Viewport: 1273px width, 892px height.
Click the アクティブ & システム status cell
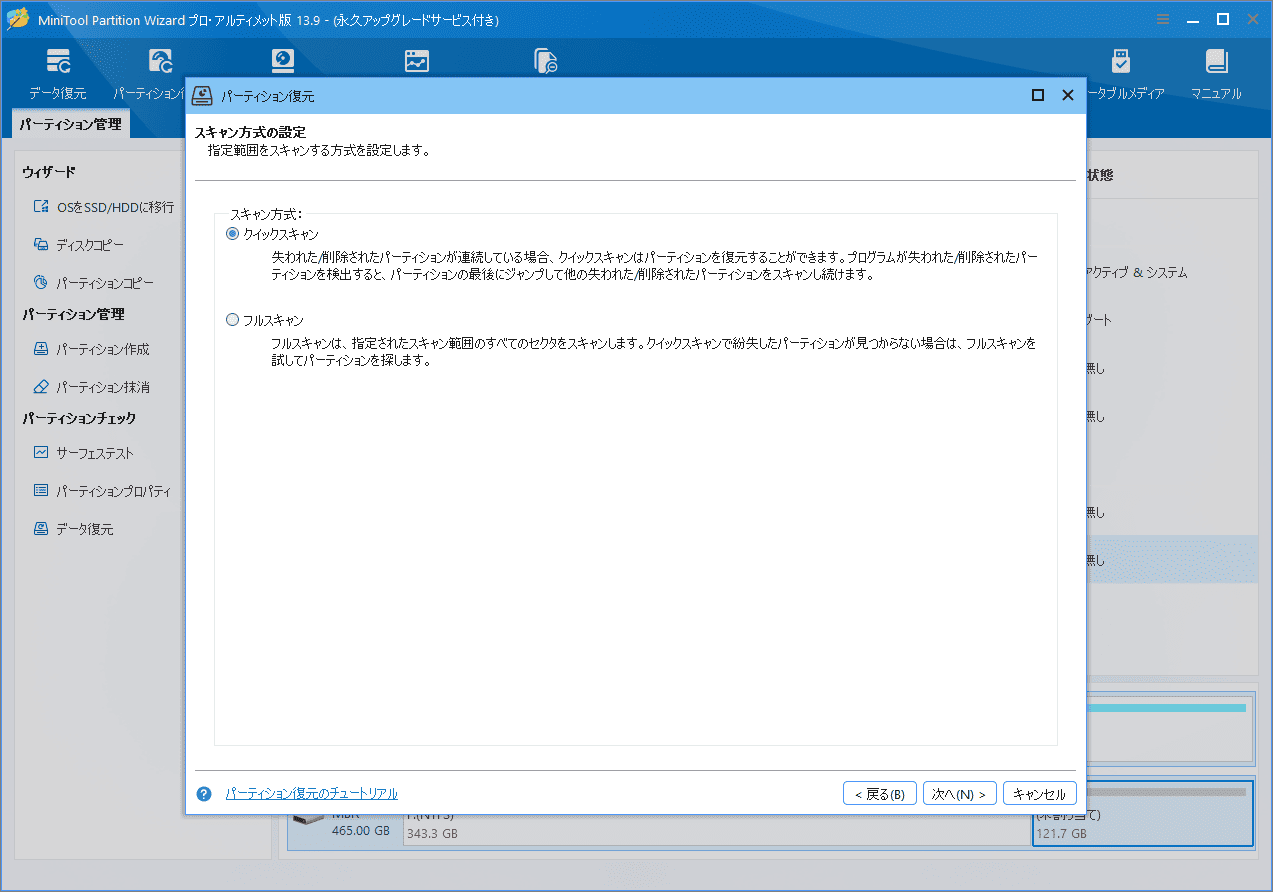pos(1137,273)
